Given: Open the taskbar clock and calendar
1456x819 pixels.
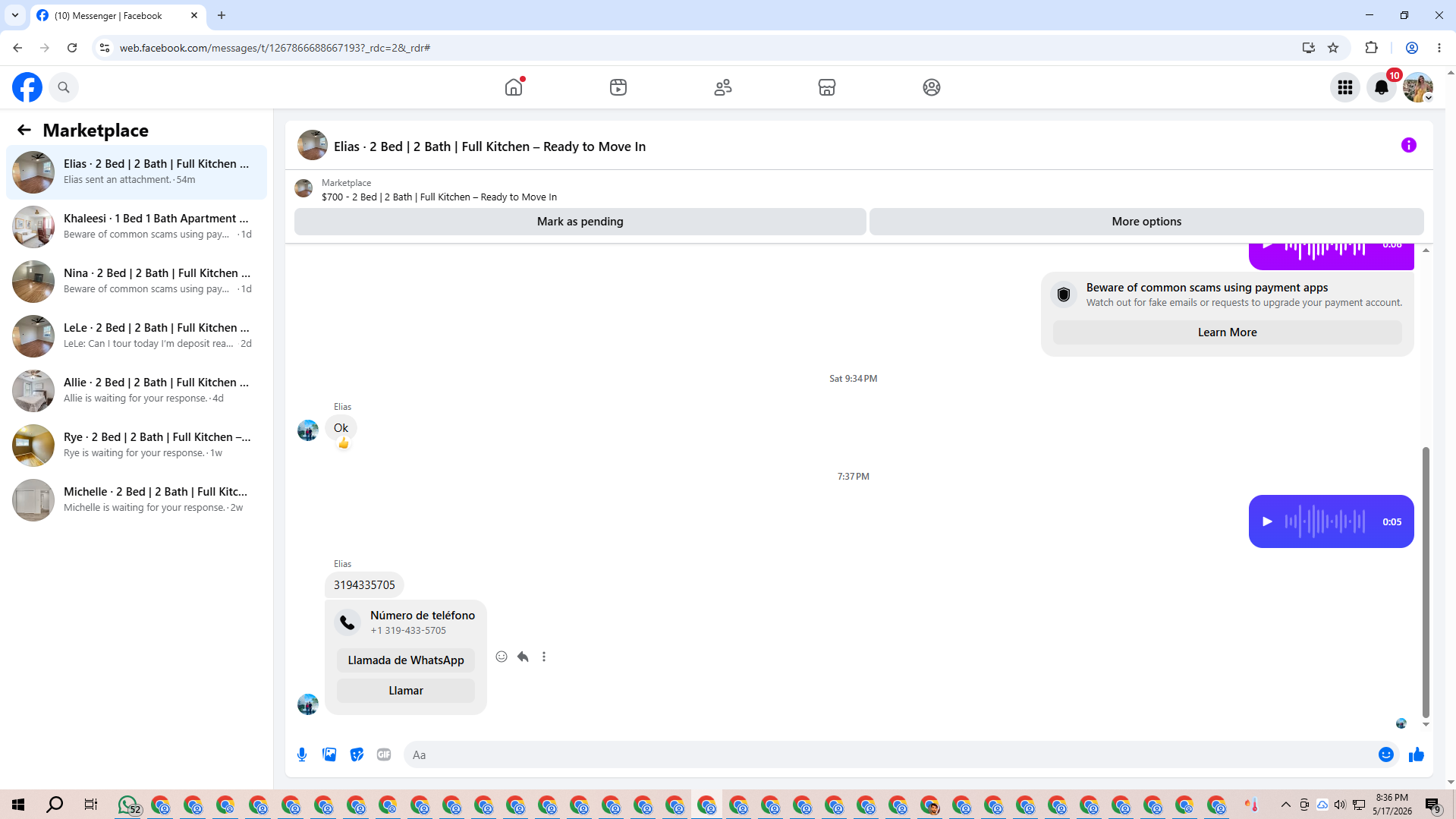Looking at the screenshot, I should pyautogui.click(x=1392, y=805).
